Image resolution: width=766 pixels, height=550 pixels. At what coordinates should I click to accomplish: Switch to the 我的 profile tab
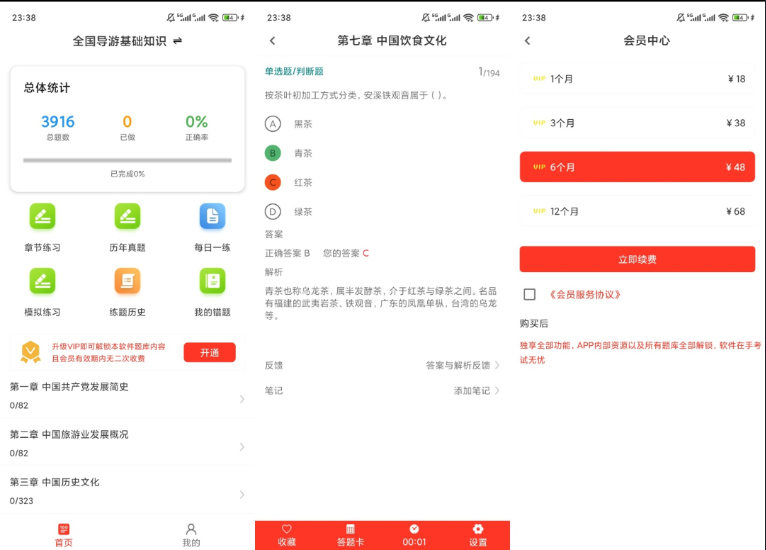191,535
